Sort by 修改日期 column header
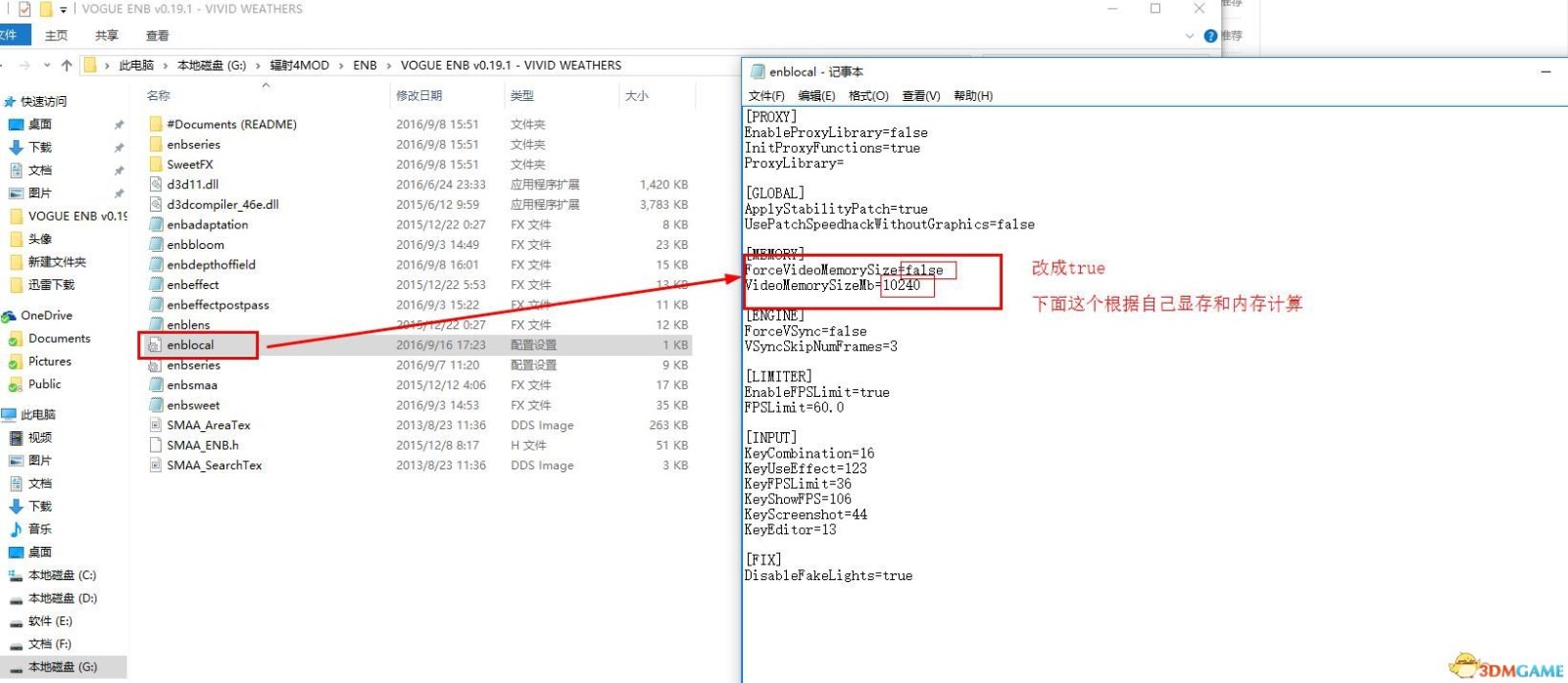1568x683 pixels. click(418, 96)
